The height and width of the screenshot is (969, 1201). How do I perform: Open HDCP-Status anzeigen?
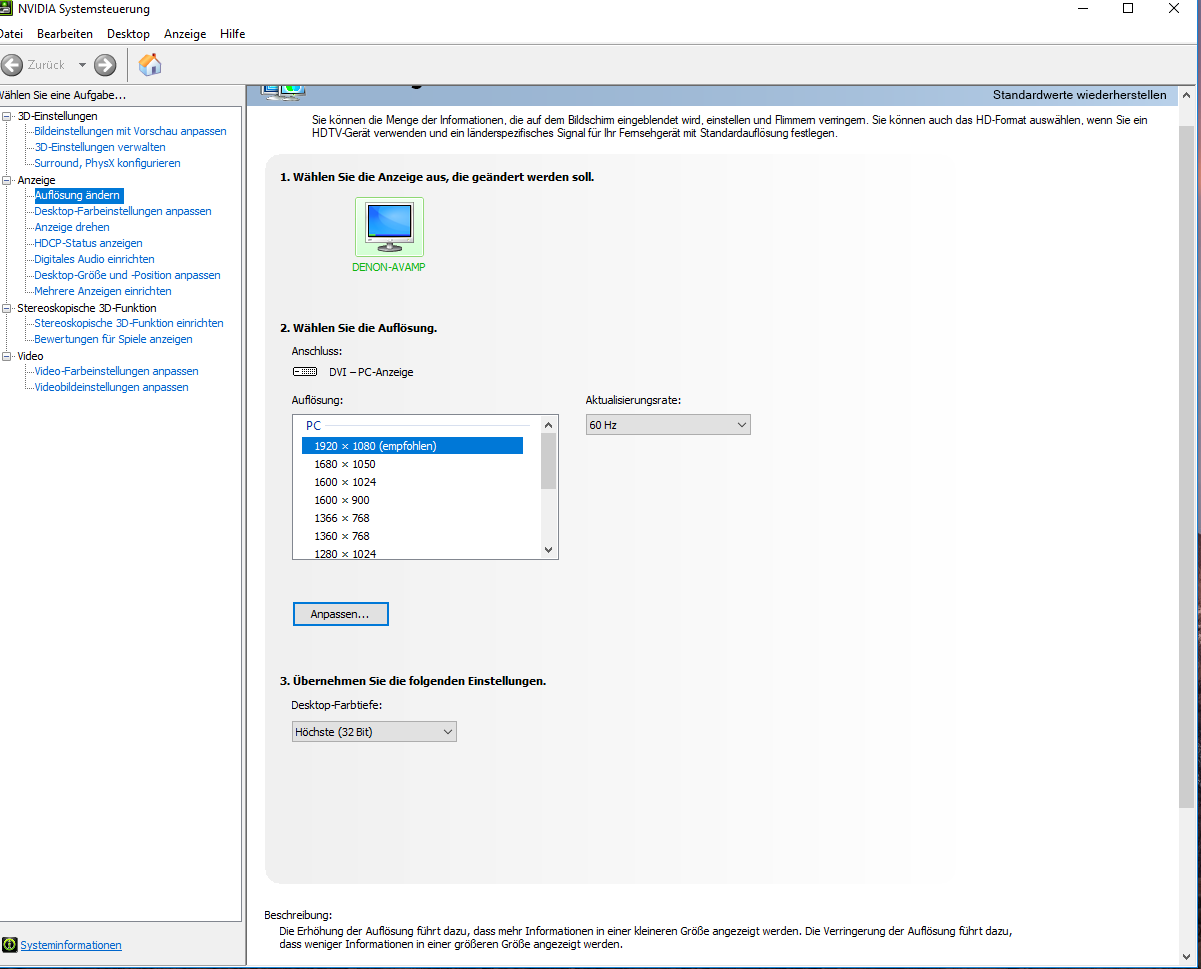coord(88,243)
